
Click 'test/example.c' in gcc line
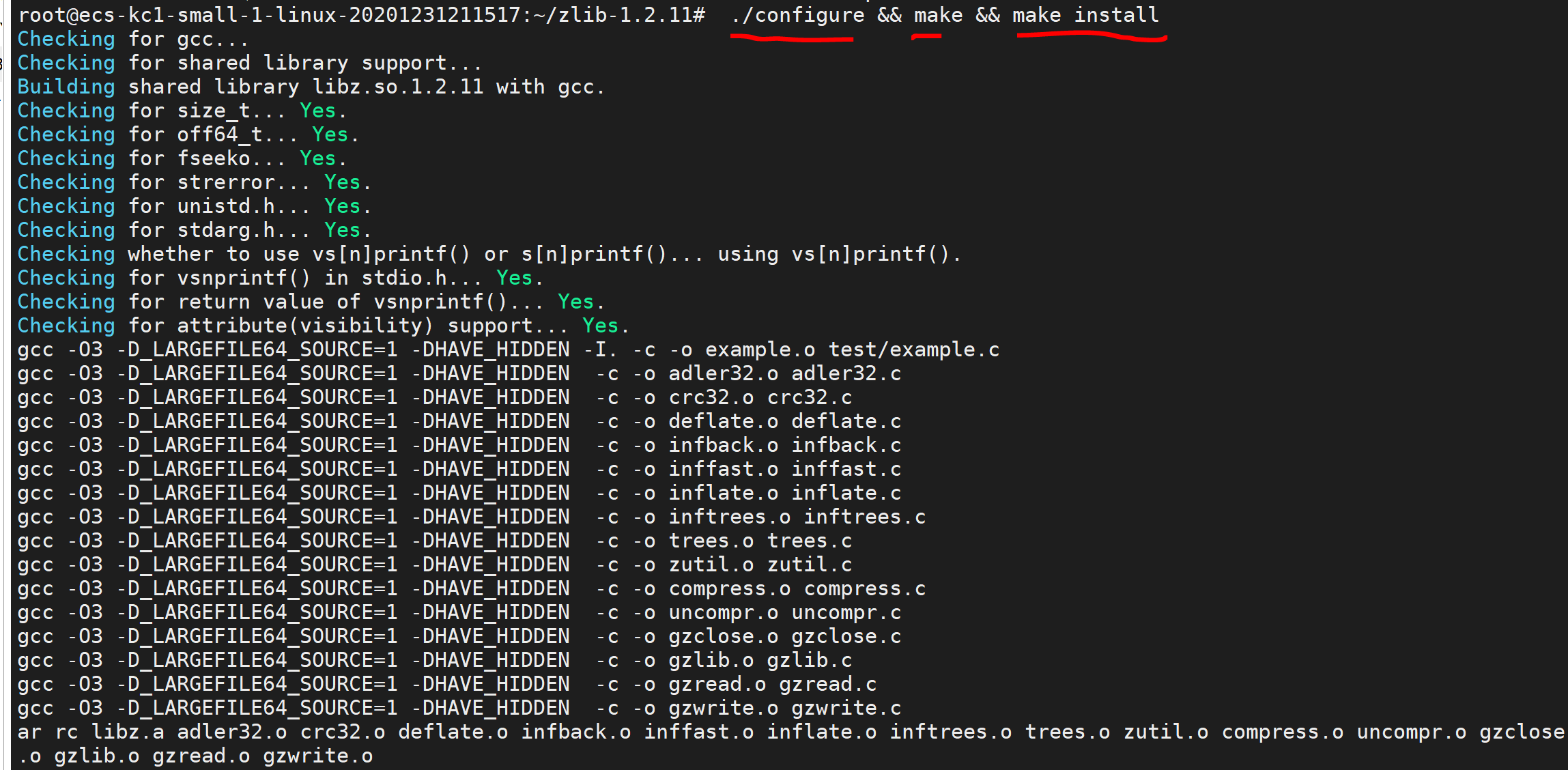(913, 350)
